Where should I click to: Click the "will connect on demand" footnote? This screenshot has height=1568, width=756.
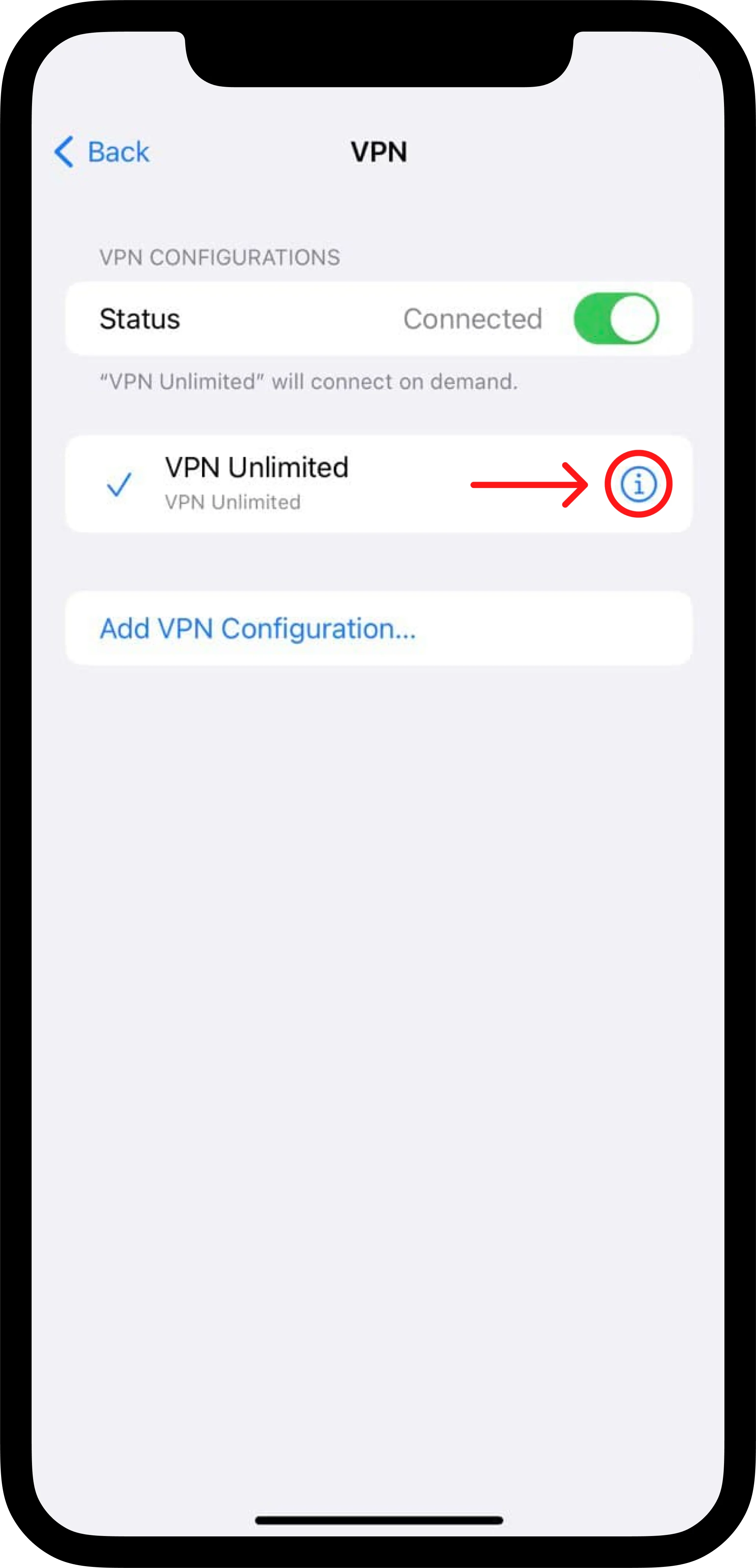(309, 382)
